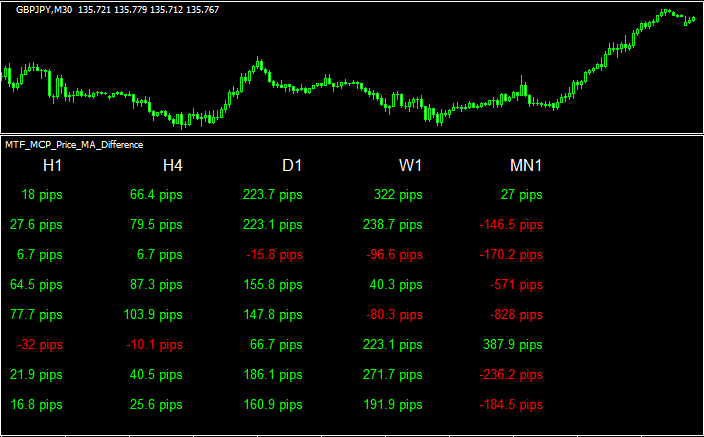704x437 pixels.
Task: Select the MN1 column header
Action: click(x=526, y=165)
